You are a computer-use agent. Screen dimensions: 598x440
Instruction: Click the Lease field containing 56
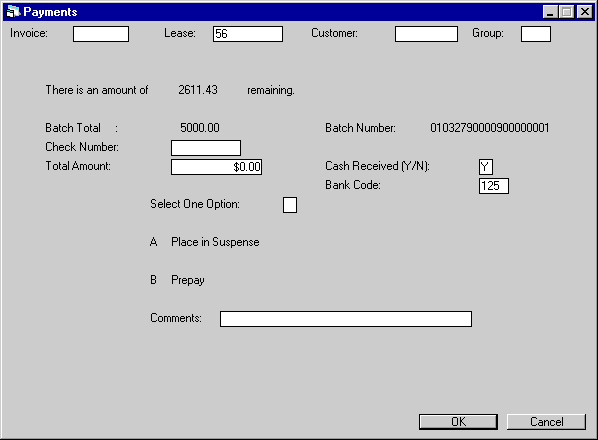point(248,34)
